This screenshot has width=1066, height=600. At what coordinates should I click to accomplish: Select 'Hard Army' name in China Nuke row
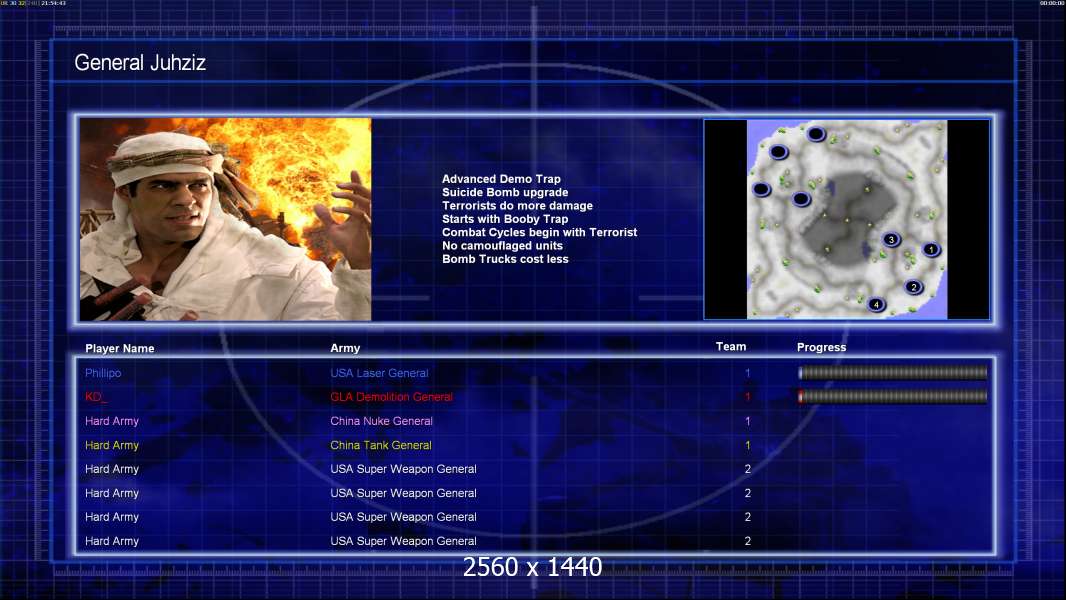tap(112, 421)
